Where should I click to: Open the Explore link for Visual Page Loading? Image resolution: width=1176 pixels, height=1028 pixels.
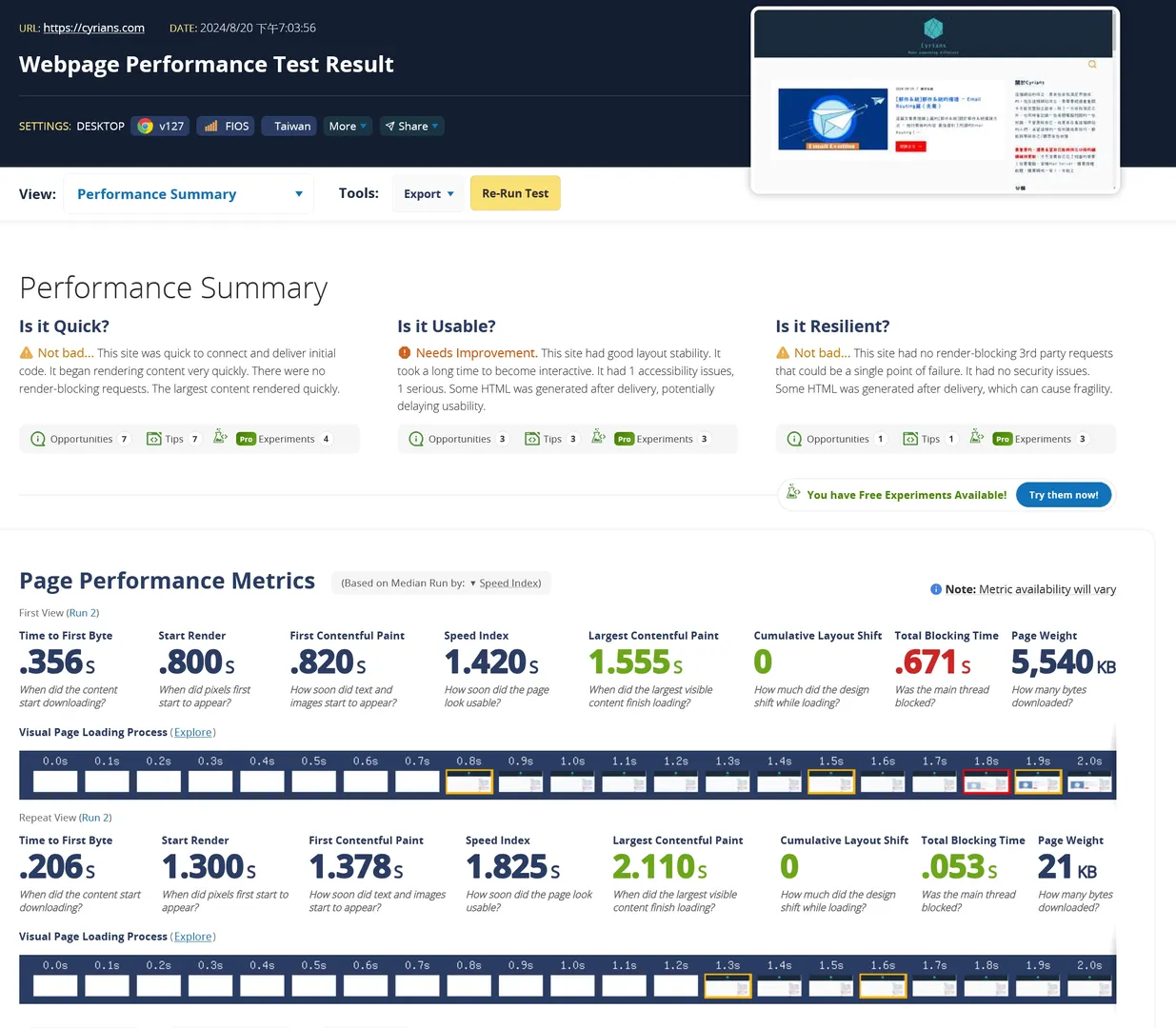(x=193, y=731)
